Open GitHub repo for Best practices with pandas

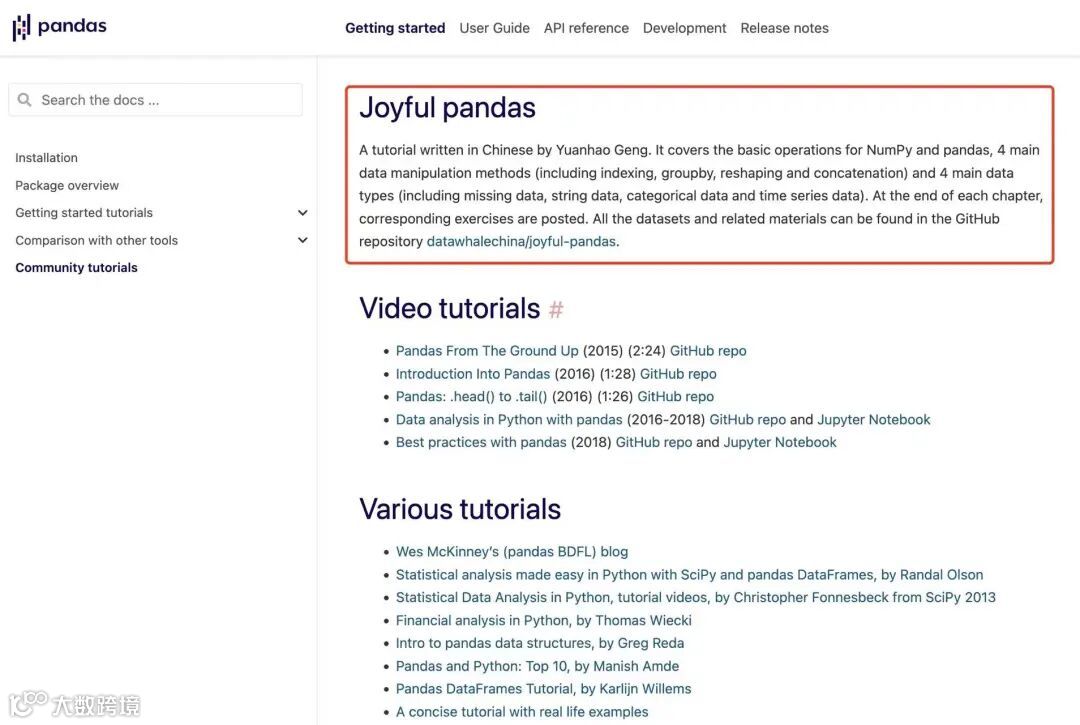[x=654, y=443]
